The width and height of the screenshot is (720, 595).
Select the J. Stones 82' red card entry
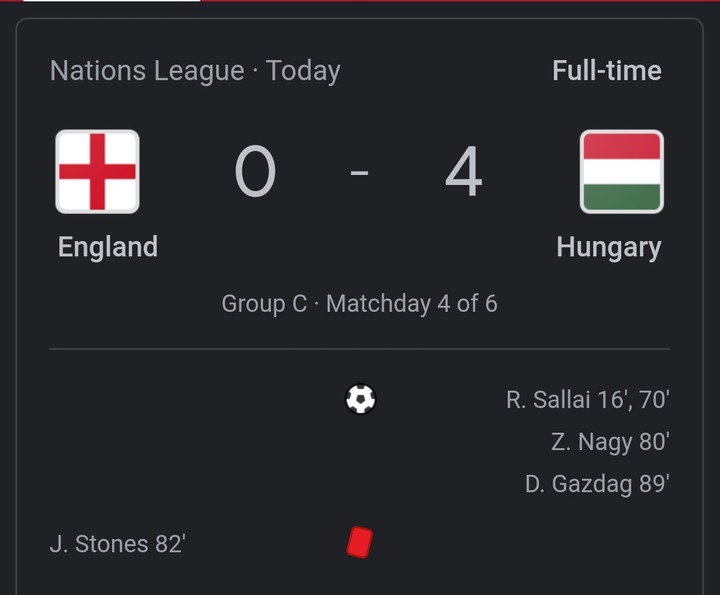pos(118,544)
